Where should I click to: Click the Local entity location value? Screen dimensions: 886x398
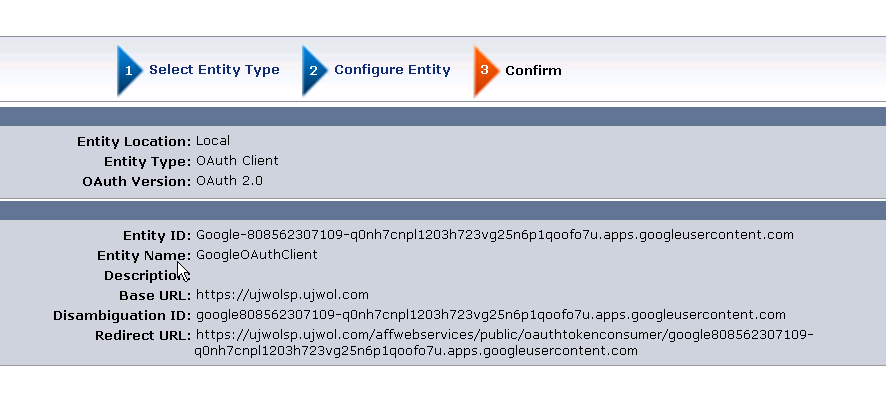pos(212,141)
